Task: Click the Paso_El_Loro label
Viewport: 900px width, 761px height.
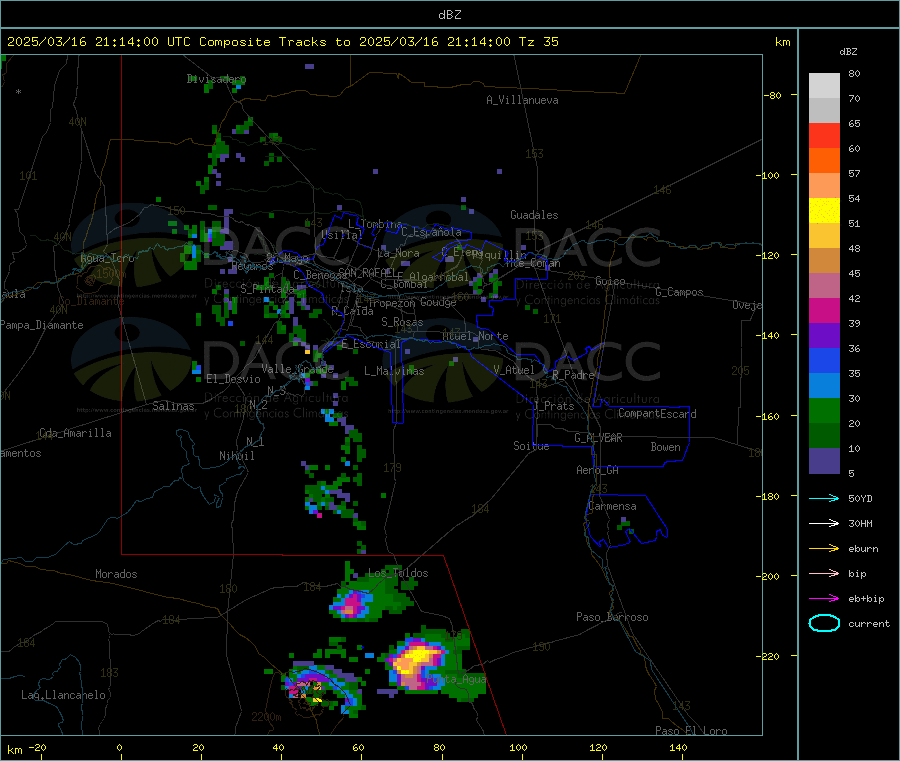Action: 692,731
